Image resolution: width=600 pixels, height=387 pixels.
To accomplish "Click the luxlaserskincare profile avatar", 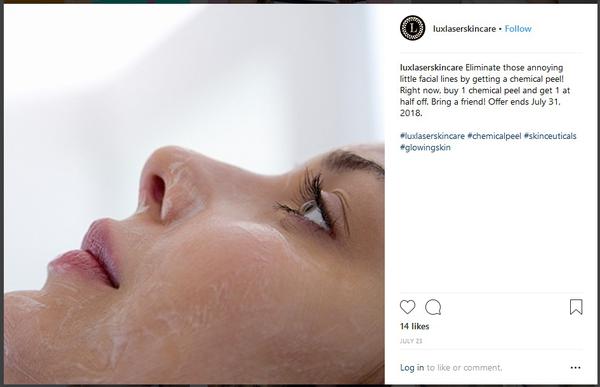I will pyautogui.click(x=412, y=28).
